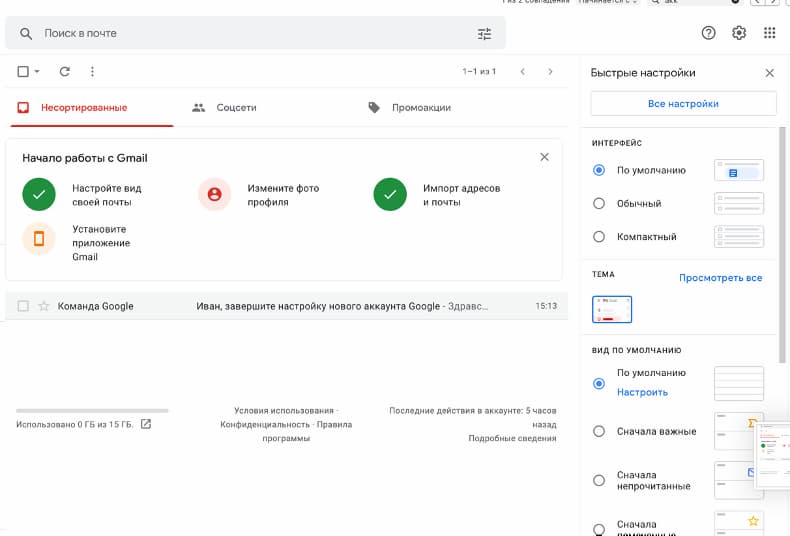Dismiss the Начало работы с Gmail card
This screenshot has height=536, width=790.
[x=544, y=157]
